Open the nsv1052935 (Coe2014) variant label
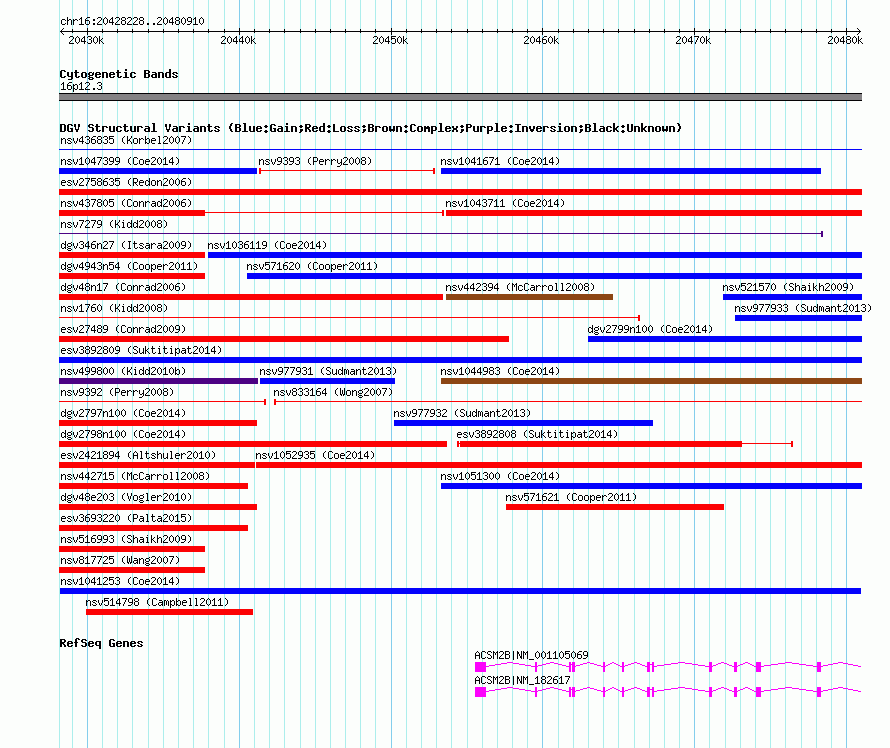The height and width of the screenshot is (748, 890). point(315,455)
